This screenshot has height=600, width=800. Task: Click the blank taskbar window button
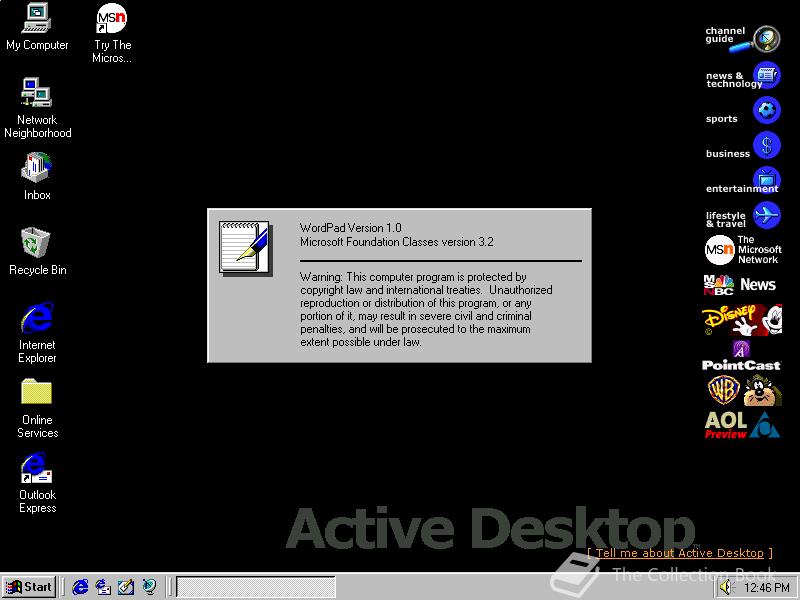point(256,587)
